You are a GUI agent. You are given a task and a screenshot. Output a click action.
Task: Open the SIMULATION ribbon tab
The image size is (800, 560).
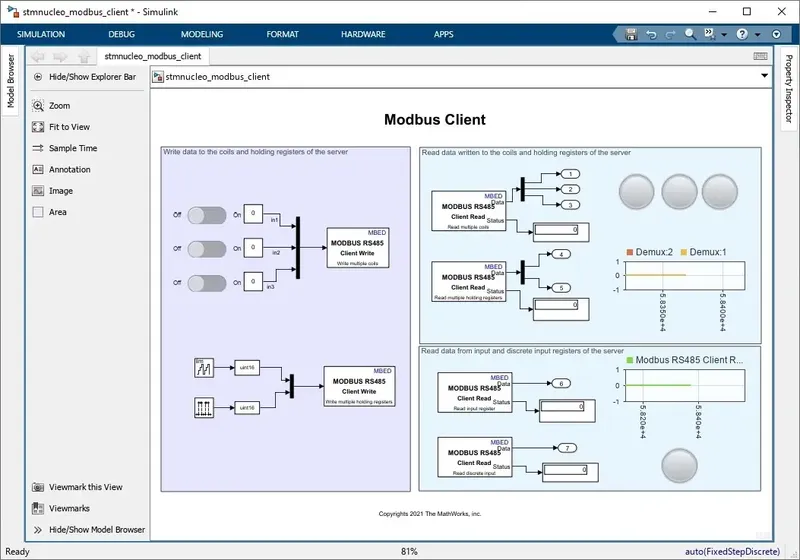41,34
